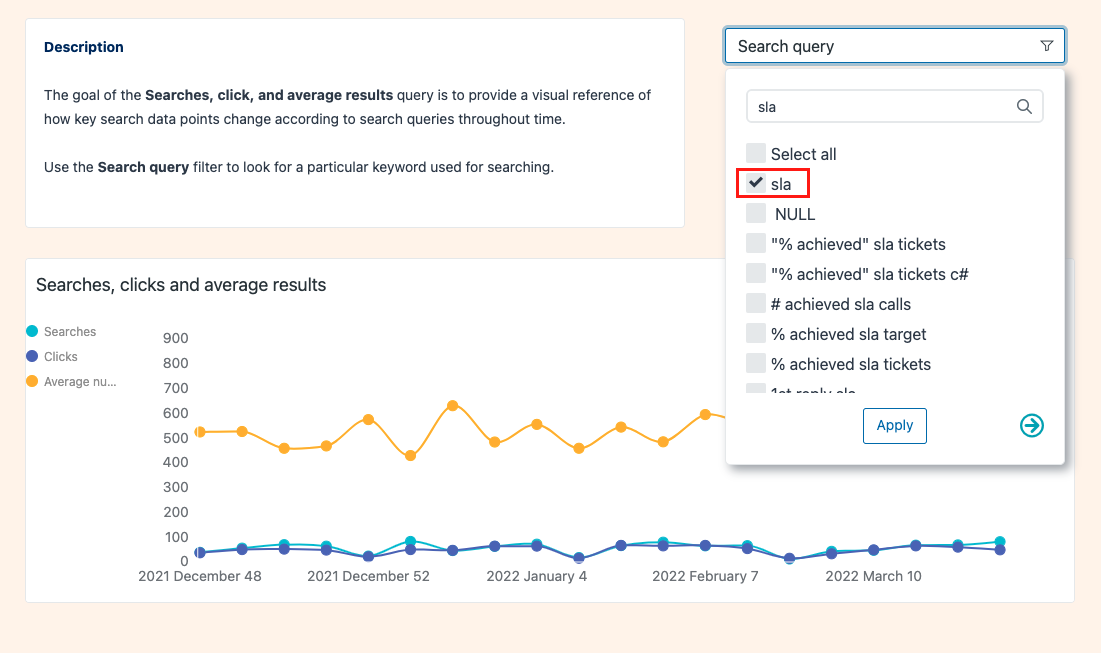Toggle the Searches series legend label
This screenshot has width=1101, height=653.
[70, 332]
